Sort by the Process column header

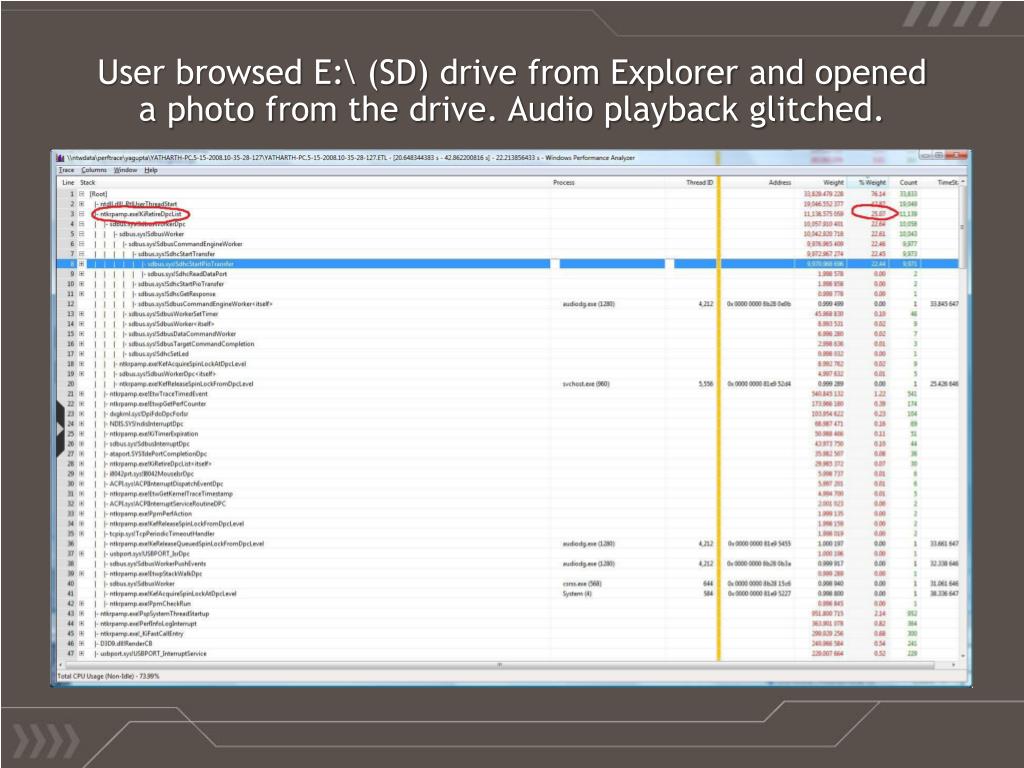point(564,183)
